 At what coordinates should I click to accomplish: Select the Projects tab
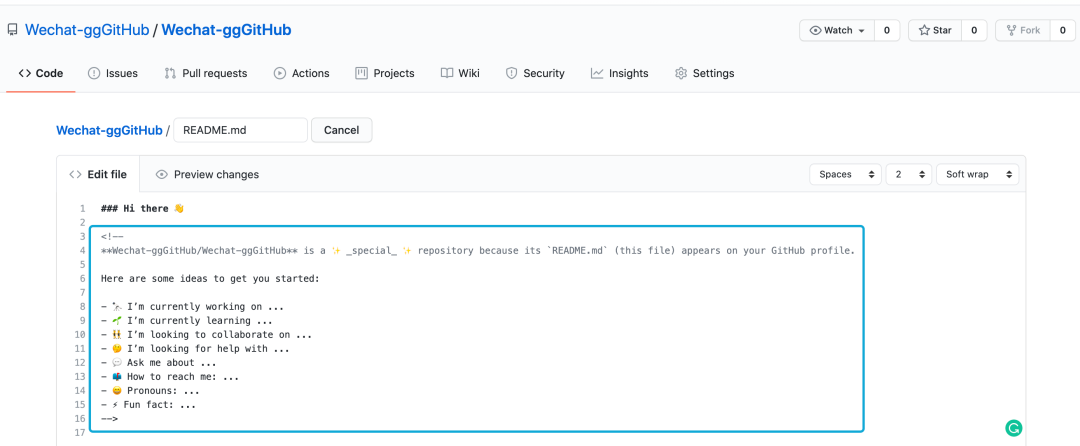click(385, 73)
